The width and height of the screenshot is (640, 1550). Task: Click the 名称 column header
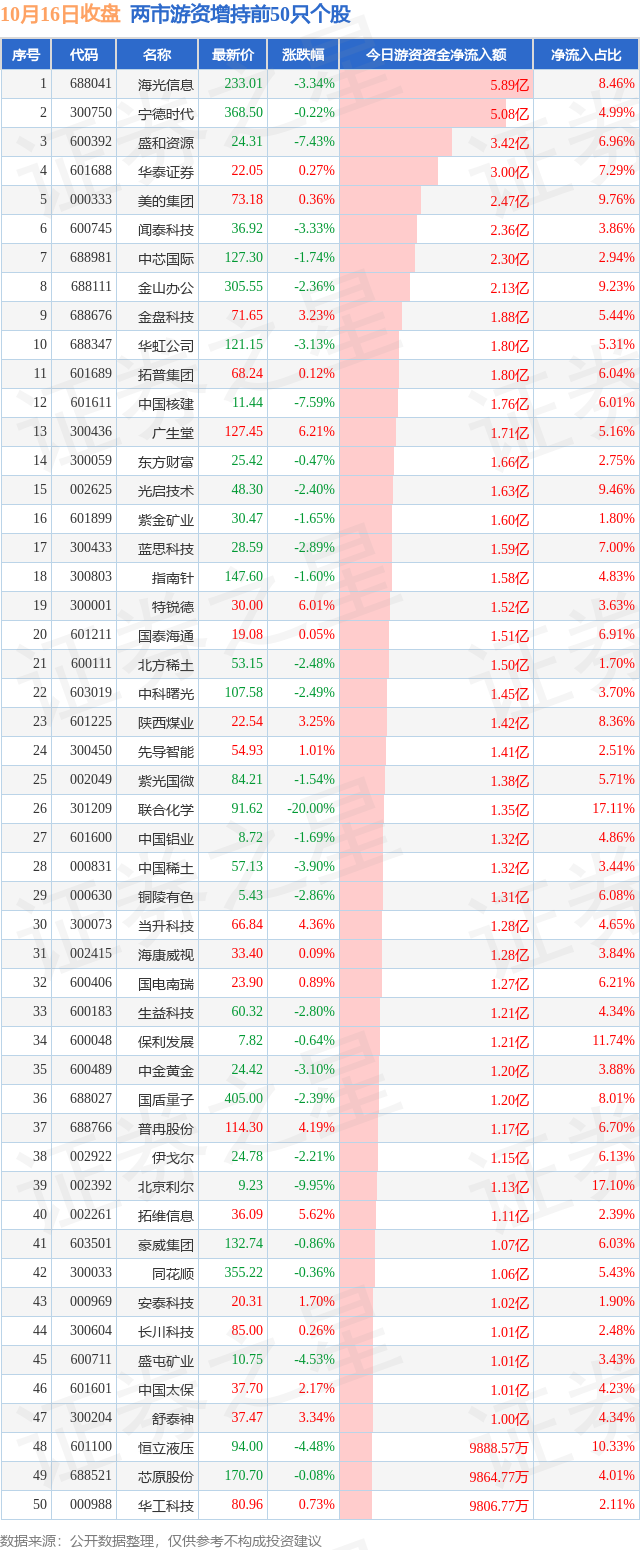pyautogui.click(x=157, y=55)
